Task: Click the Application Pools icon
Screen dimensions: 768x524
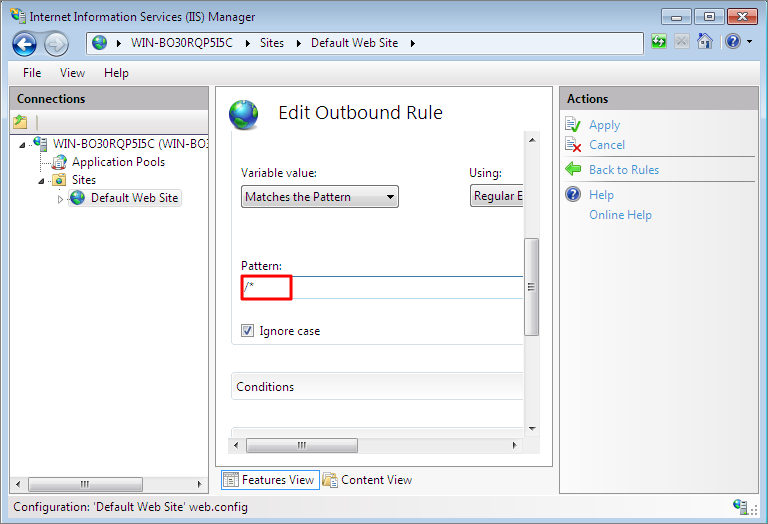Action: click(x=59, y=162)
